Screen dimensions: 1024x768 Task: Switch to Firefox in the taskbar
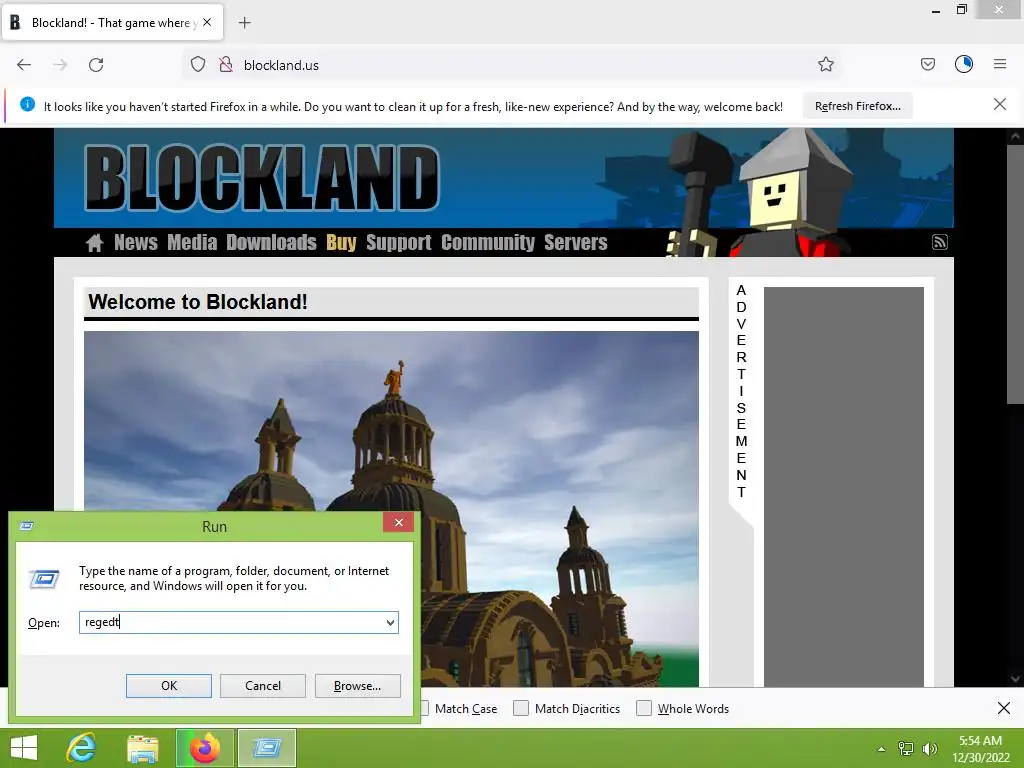pos(205,748)
